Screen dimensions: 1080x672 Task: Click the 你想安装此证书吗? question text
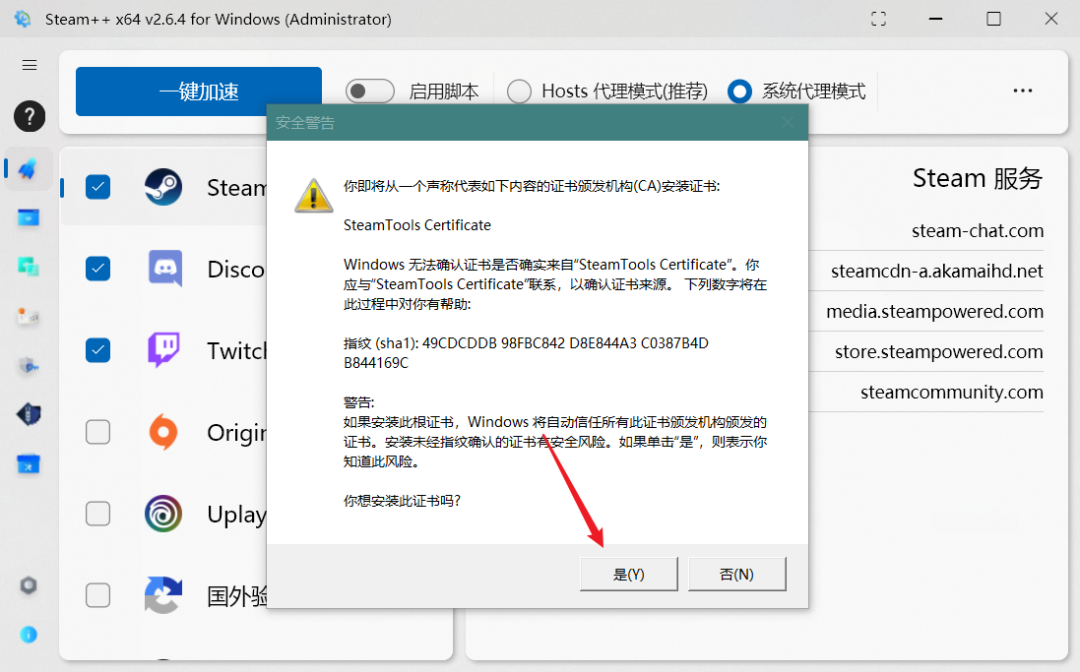click(x=402, y=501)
